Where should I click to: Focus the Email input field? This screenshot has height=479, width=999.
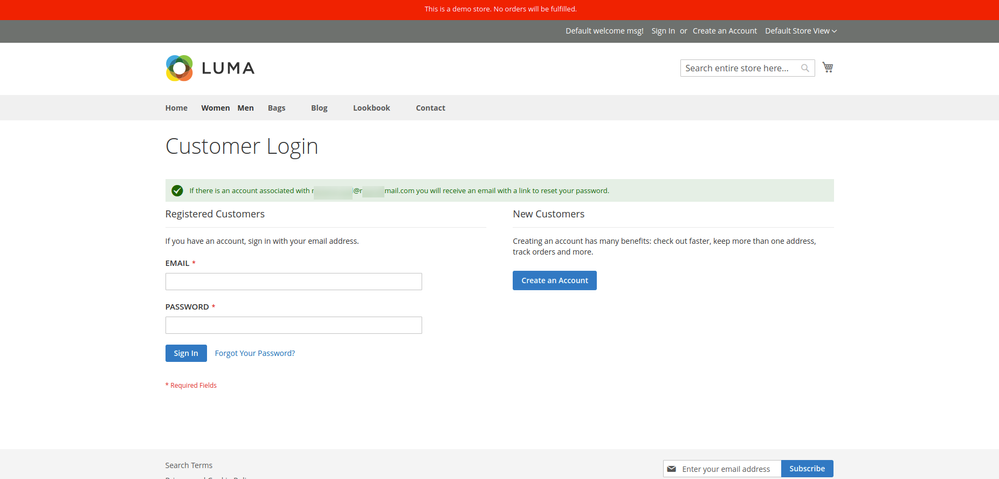pos(293,282)
